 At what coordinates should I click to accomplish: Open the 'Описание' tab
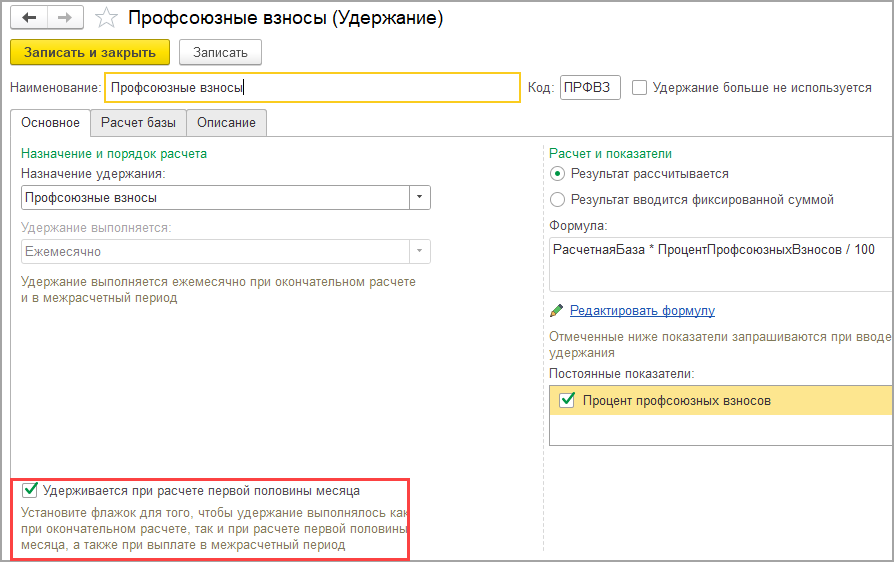[x=226, y=123]
